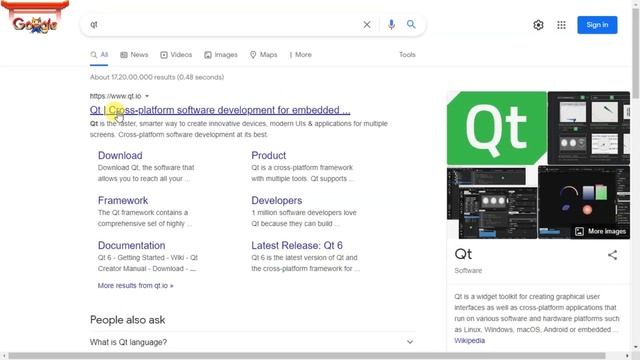Open the Qt Cross-platform software development result

[x=220, y=110]
